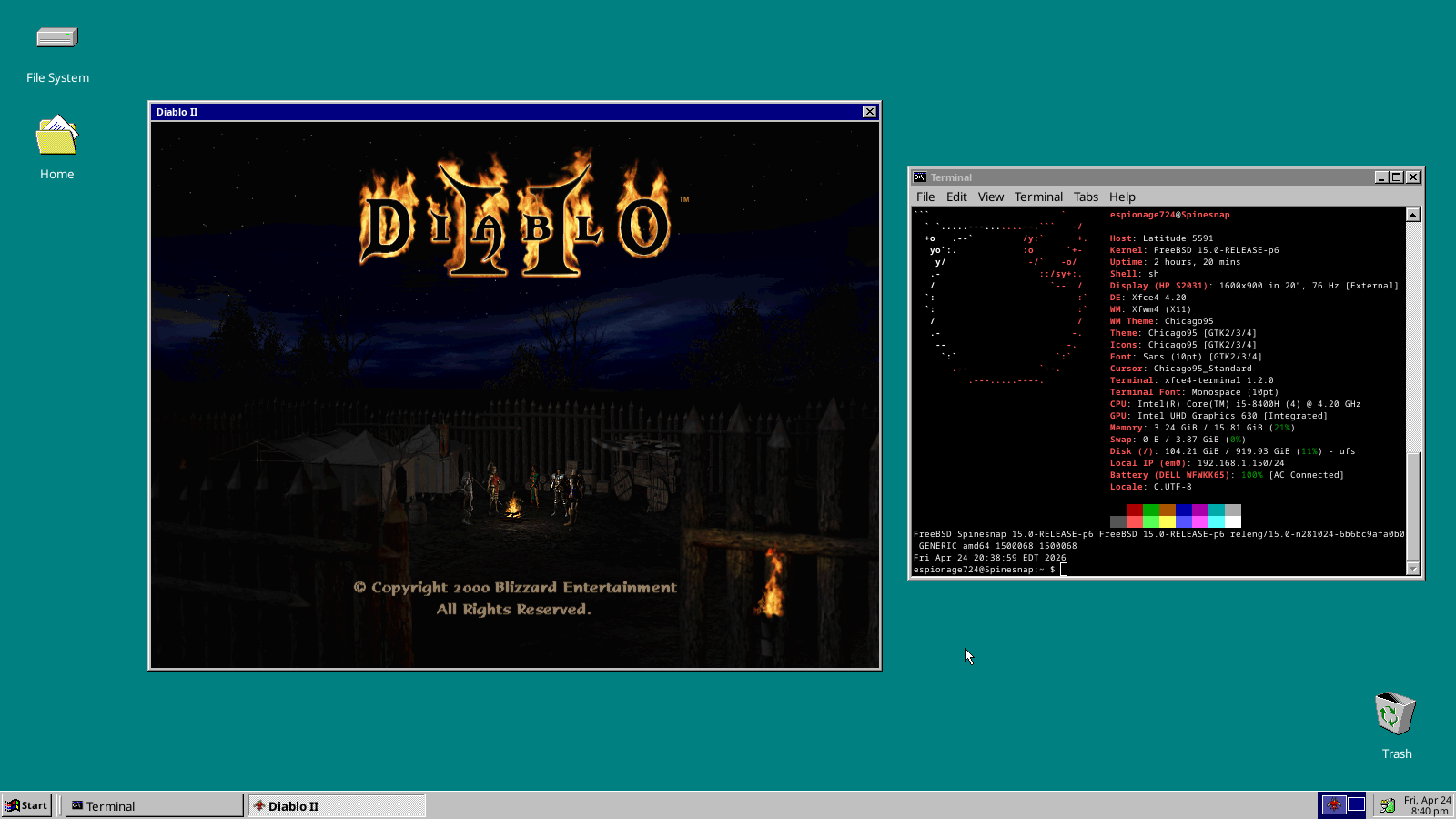
Task: Open the Help menu in Terminal
Action: click(1122, 197)
